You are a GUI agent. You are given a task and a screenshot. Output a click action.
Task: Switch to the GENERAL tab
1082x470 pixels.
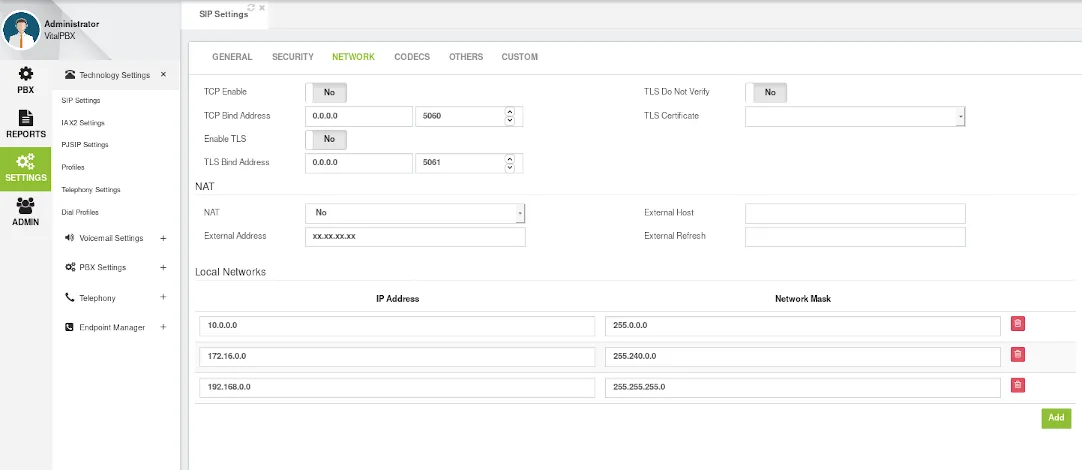(232, 57)
